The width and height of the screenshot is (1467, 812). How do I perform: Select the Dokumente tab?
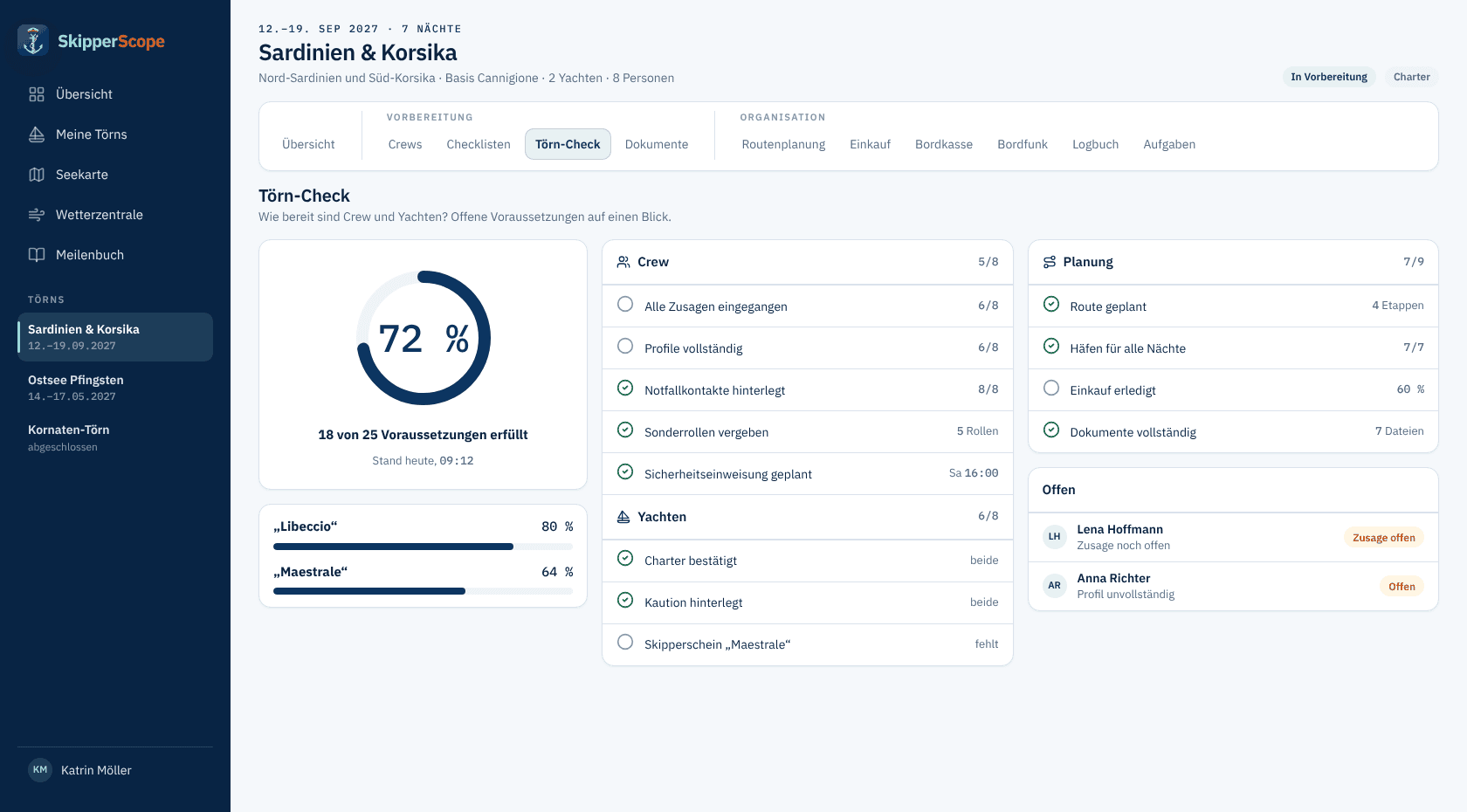click(657, 144)
